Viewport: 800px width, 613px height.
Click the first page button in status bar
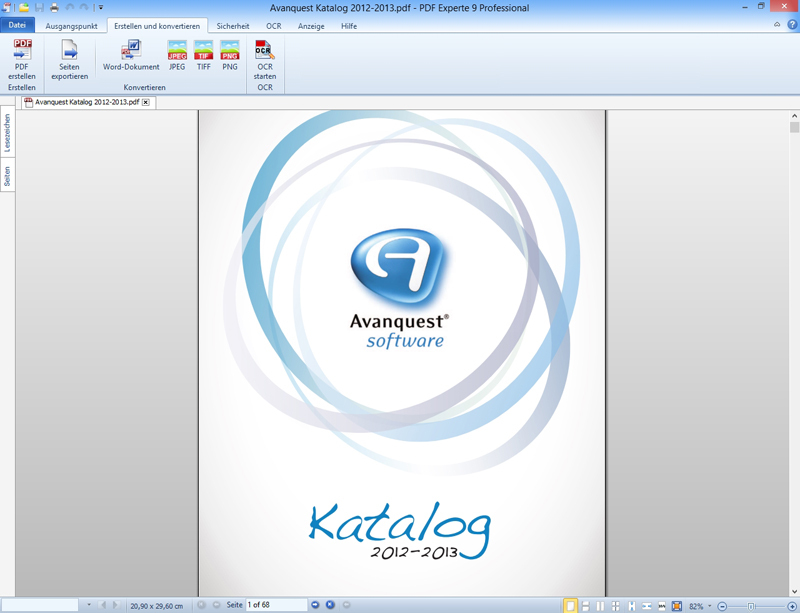click(x=201, y=605)
